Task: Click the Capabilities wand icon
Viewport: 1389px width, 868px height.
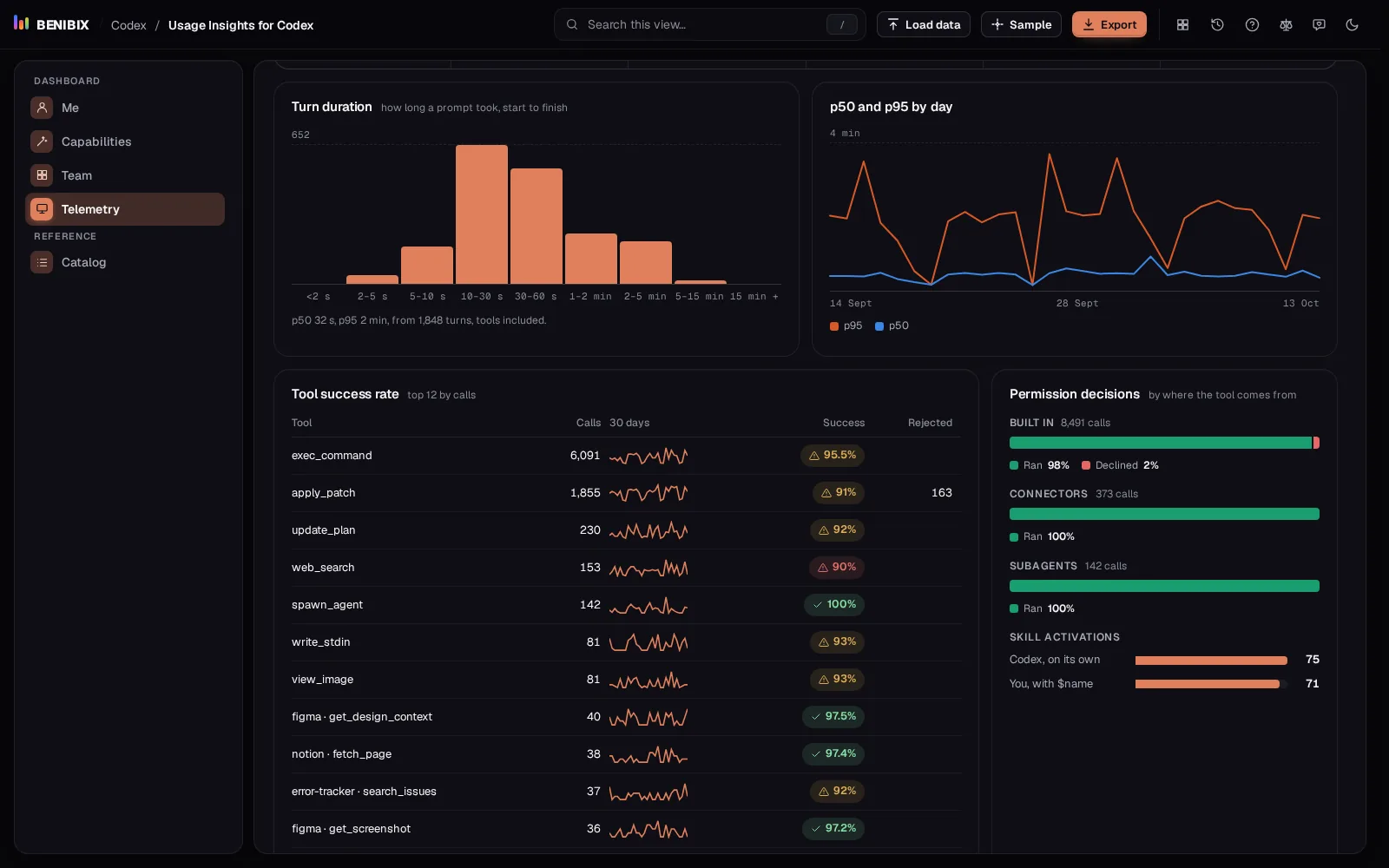Action: 42,141
